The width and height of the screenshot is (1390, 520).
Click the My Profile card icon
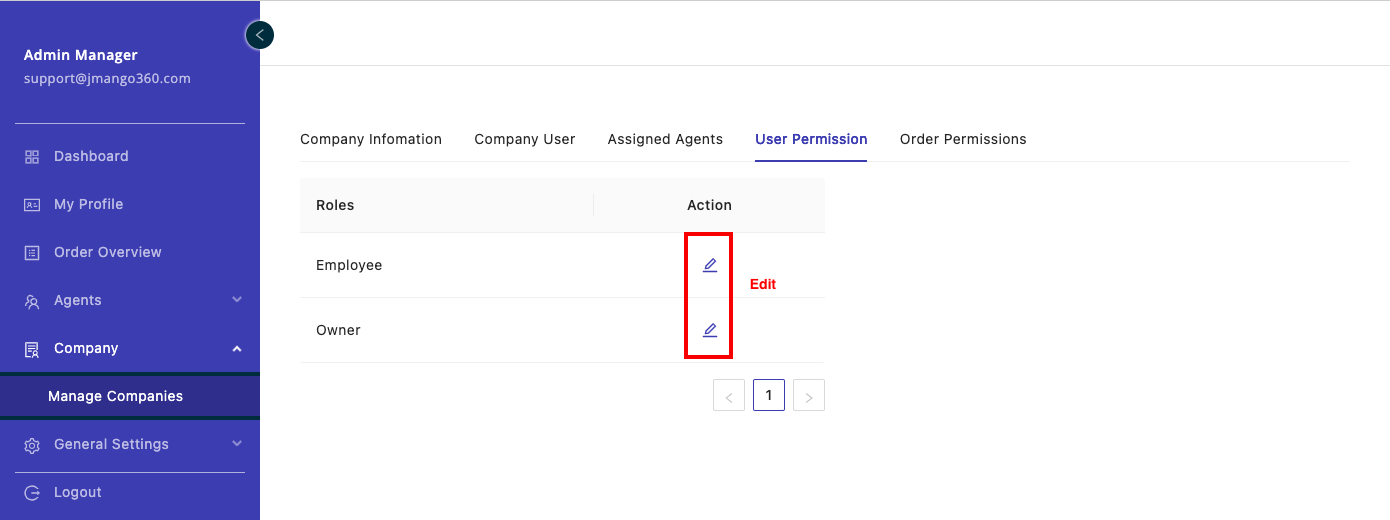(32, 205)
